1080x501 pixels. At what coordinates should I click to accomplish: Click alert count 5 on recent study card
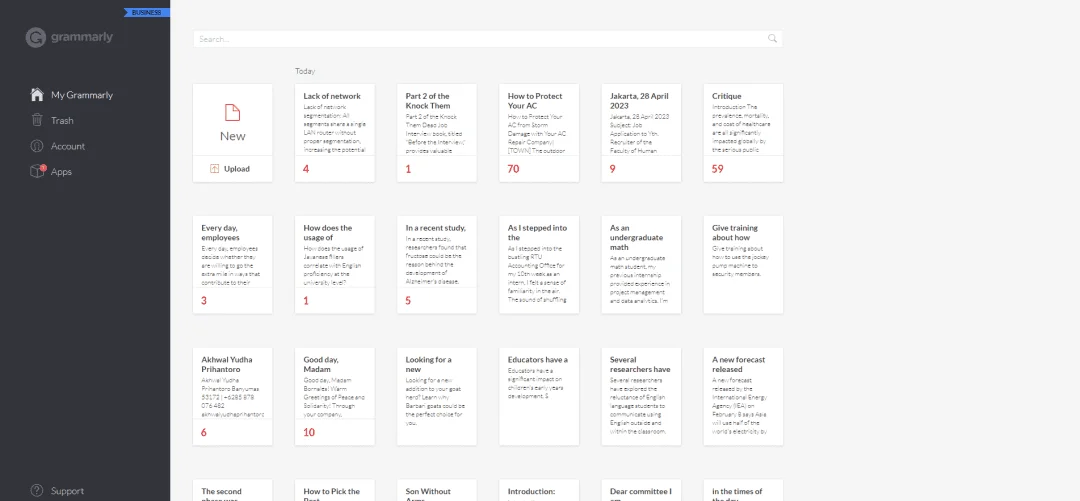pos(408,301)
